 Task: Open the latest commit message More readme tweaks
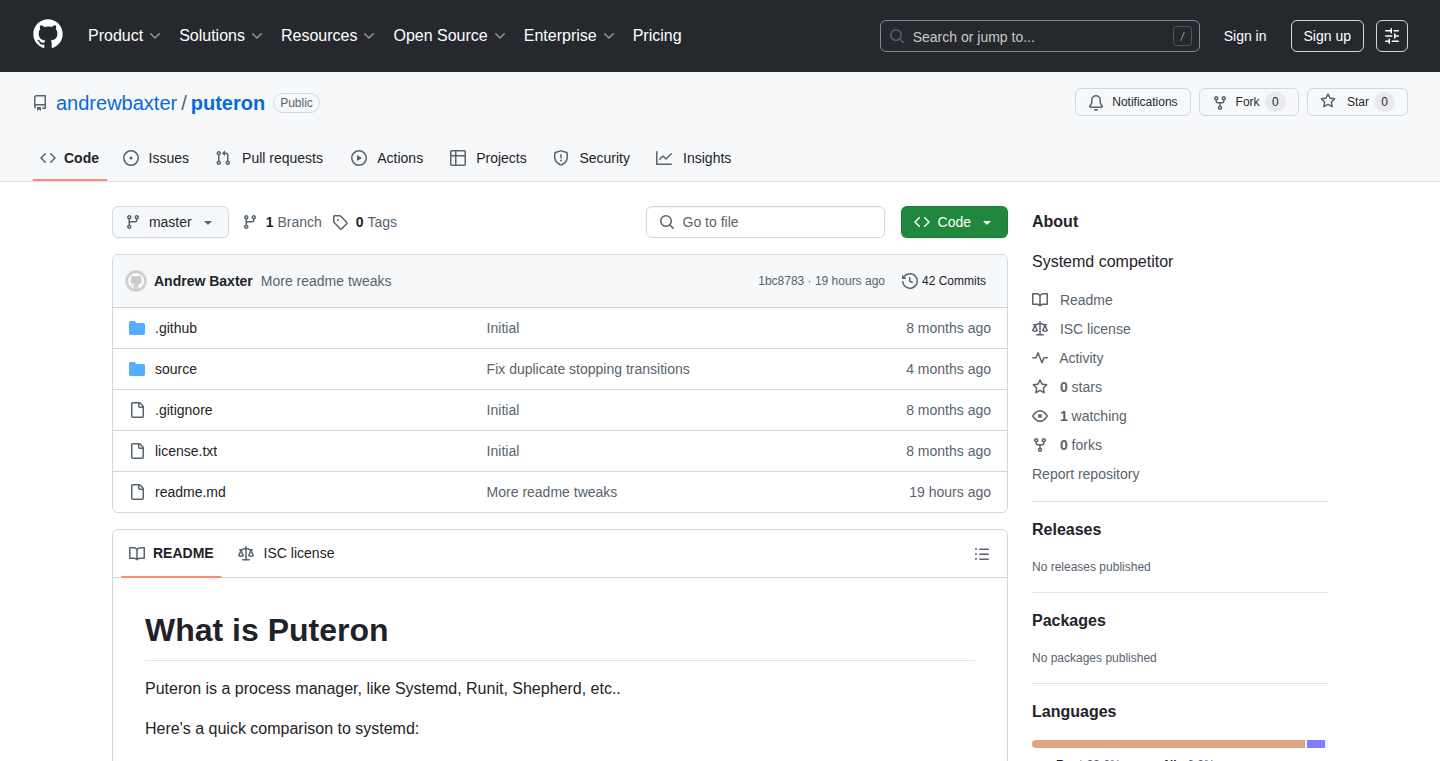tap(326, 281)
